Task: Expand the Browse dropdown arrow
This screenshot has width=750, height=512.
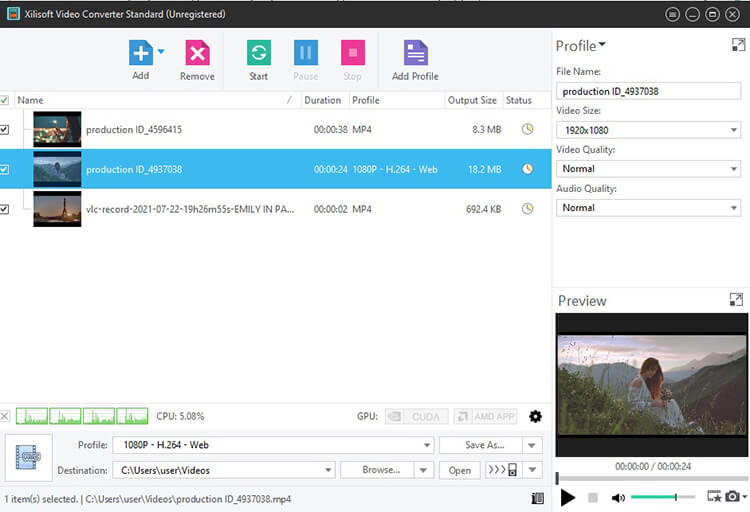Action: [424, 470]
